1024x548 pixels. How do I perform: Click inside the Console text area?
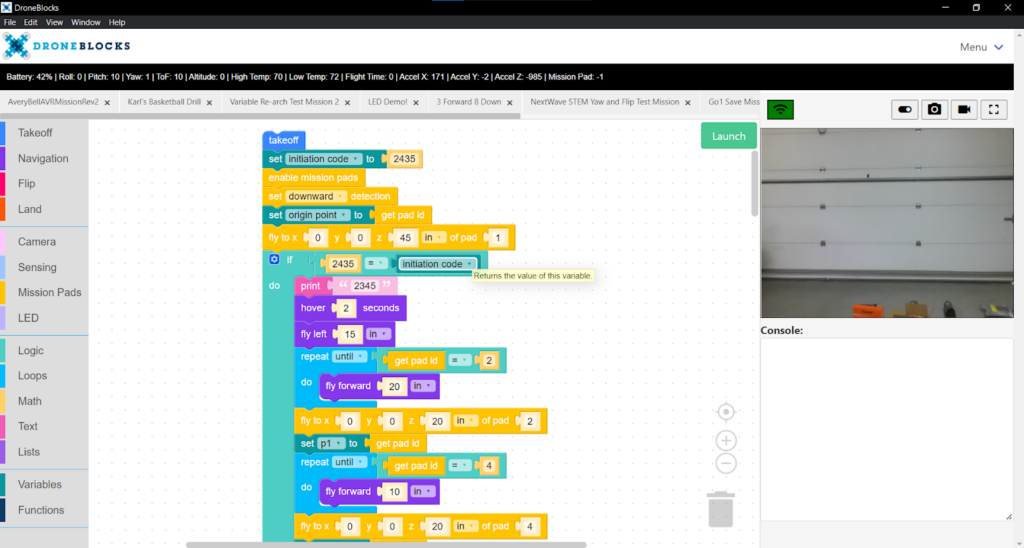tap(886, 428)
